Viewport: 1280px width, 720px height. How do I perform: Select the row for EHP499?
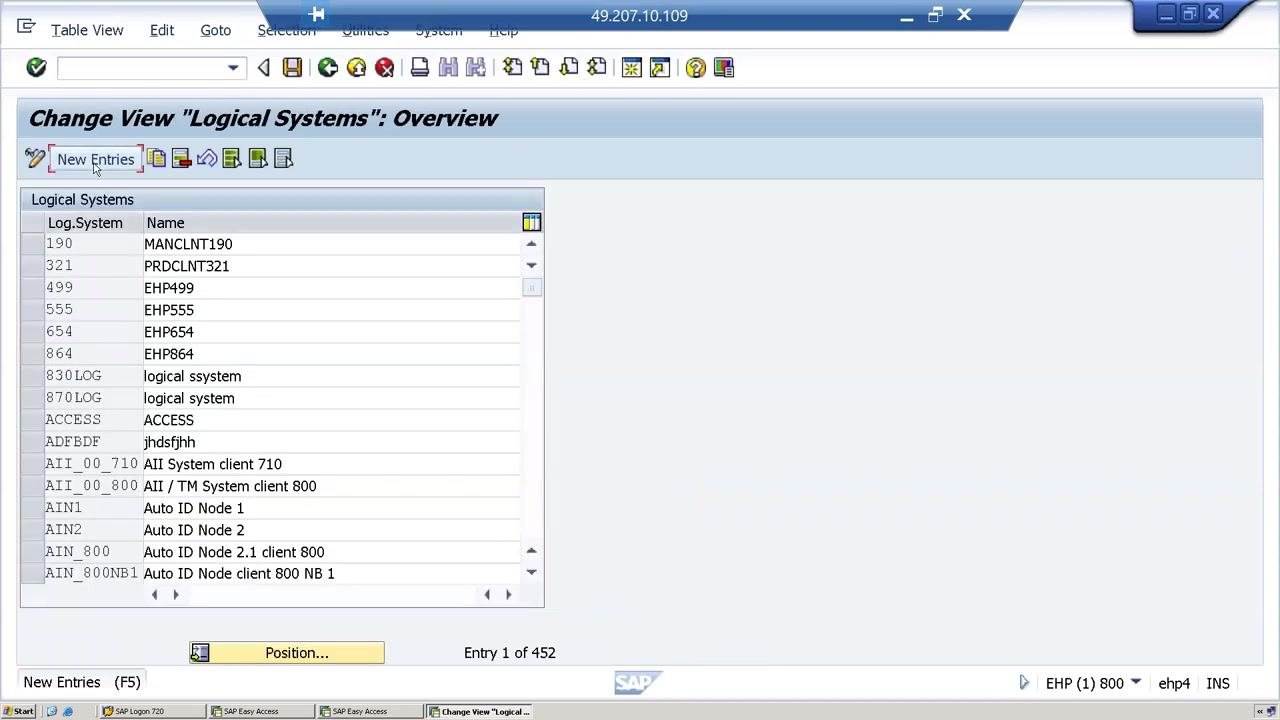(x=32, y=288)
